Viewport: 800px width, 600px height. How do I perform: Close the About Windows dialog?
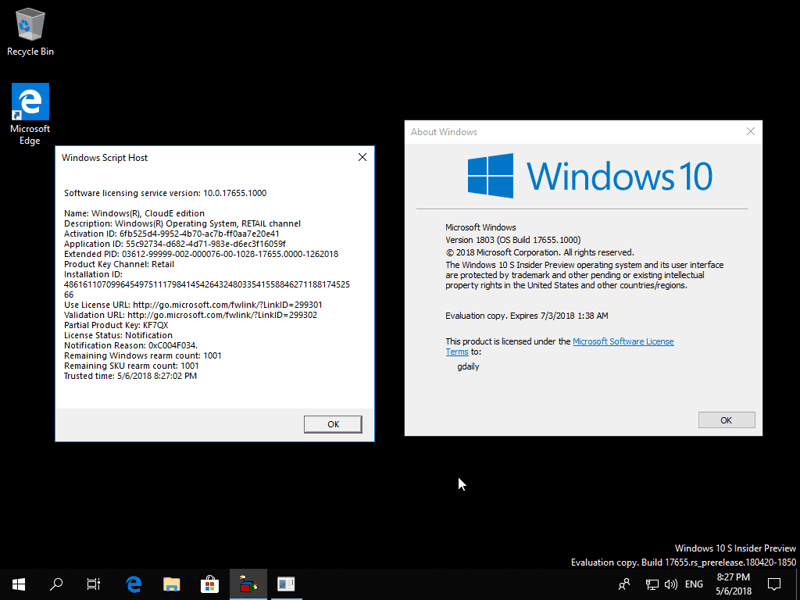[751, 132]
